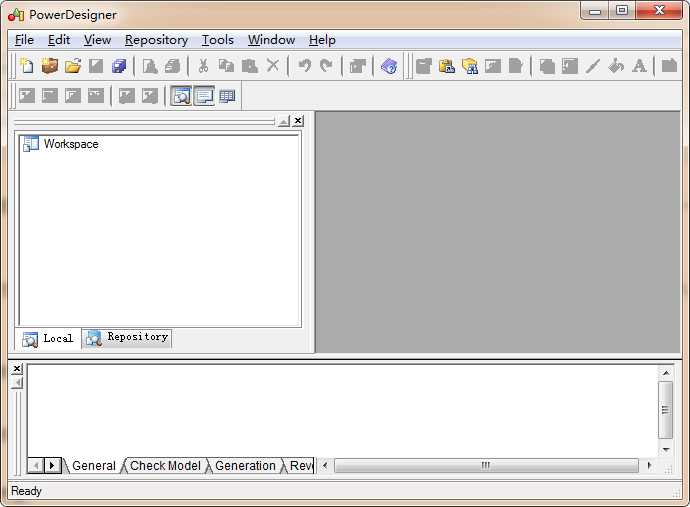
Task: Toggle the Result List grid icon
Action: (227, 96)
